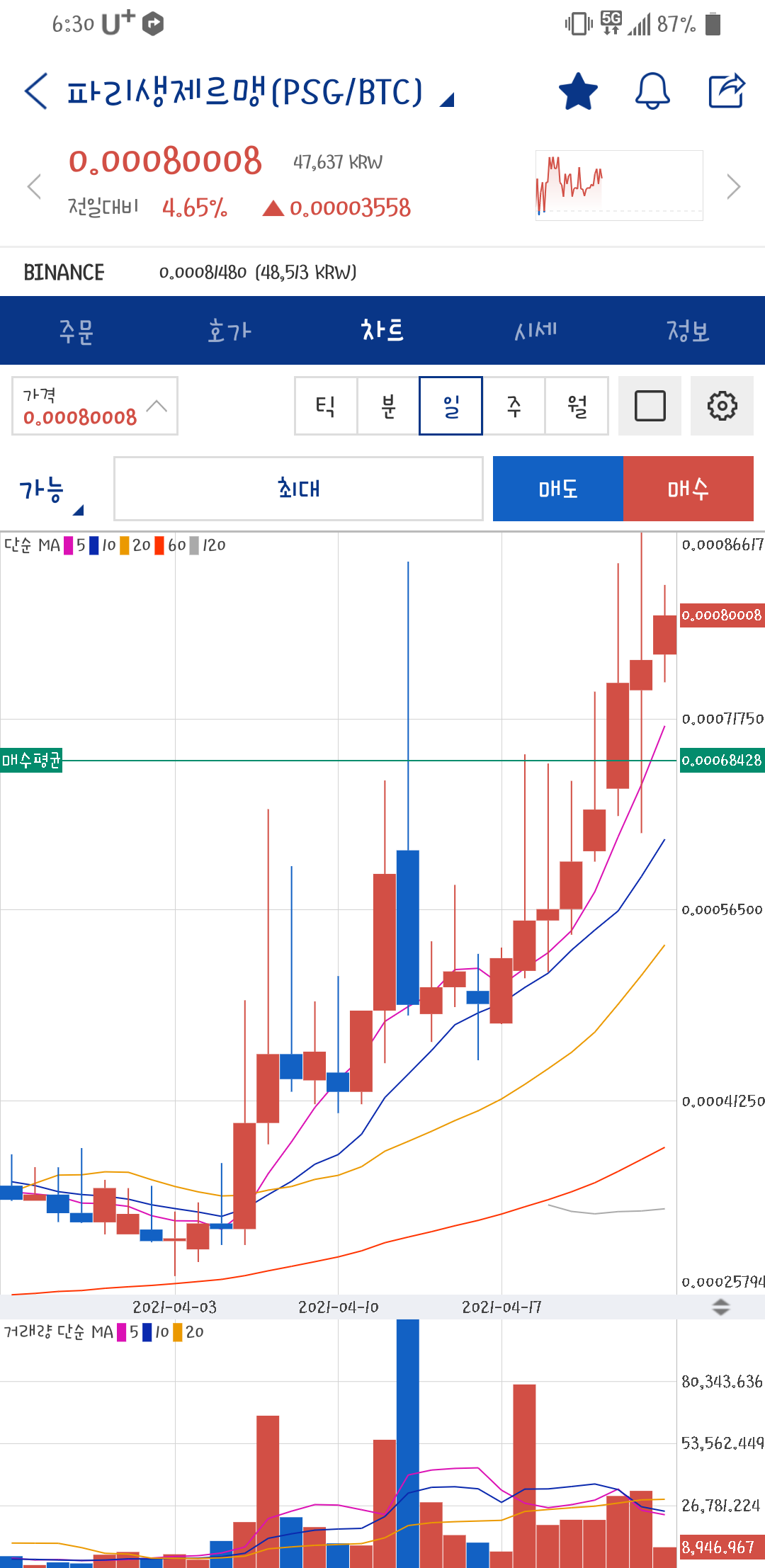Open 가능 dropdown
This screenshot has width=765, height=1568.
click(51, 491)
